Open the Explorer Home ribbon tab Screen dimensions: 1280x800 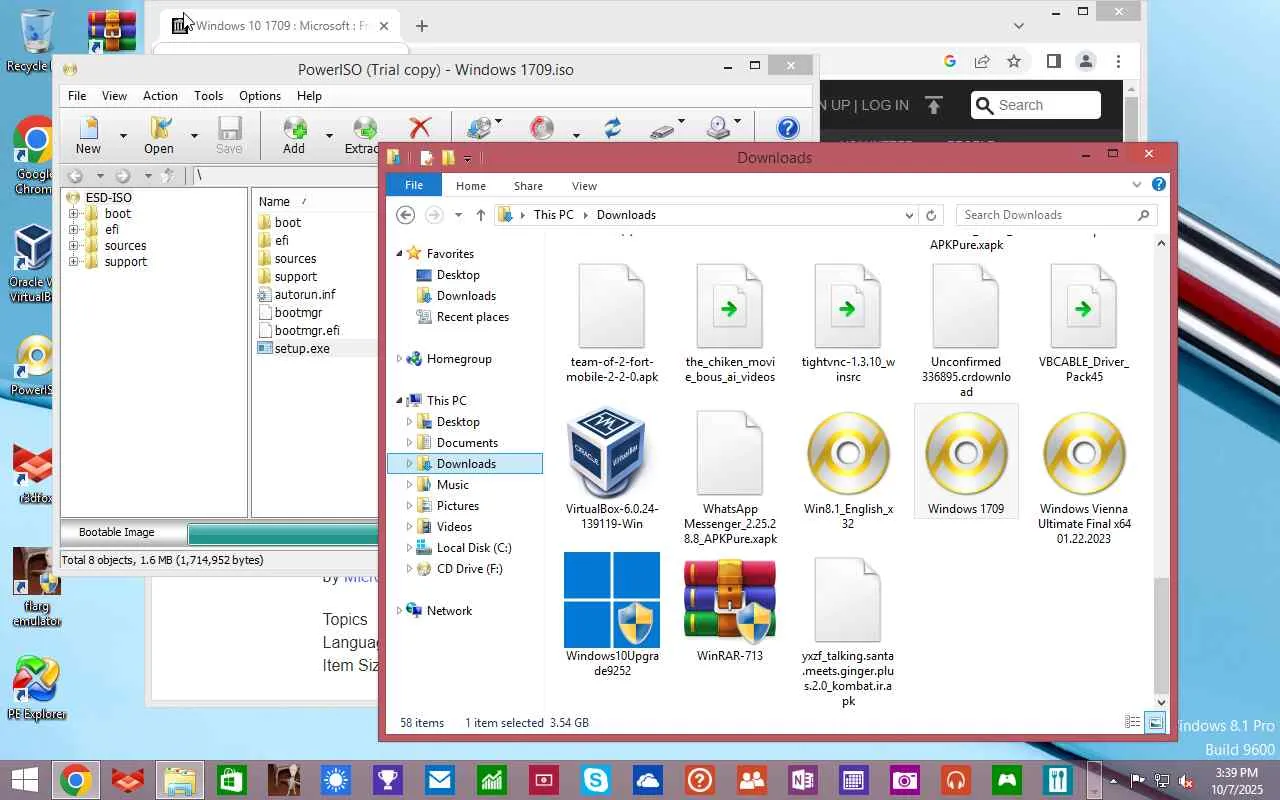tap(471, 186)
